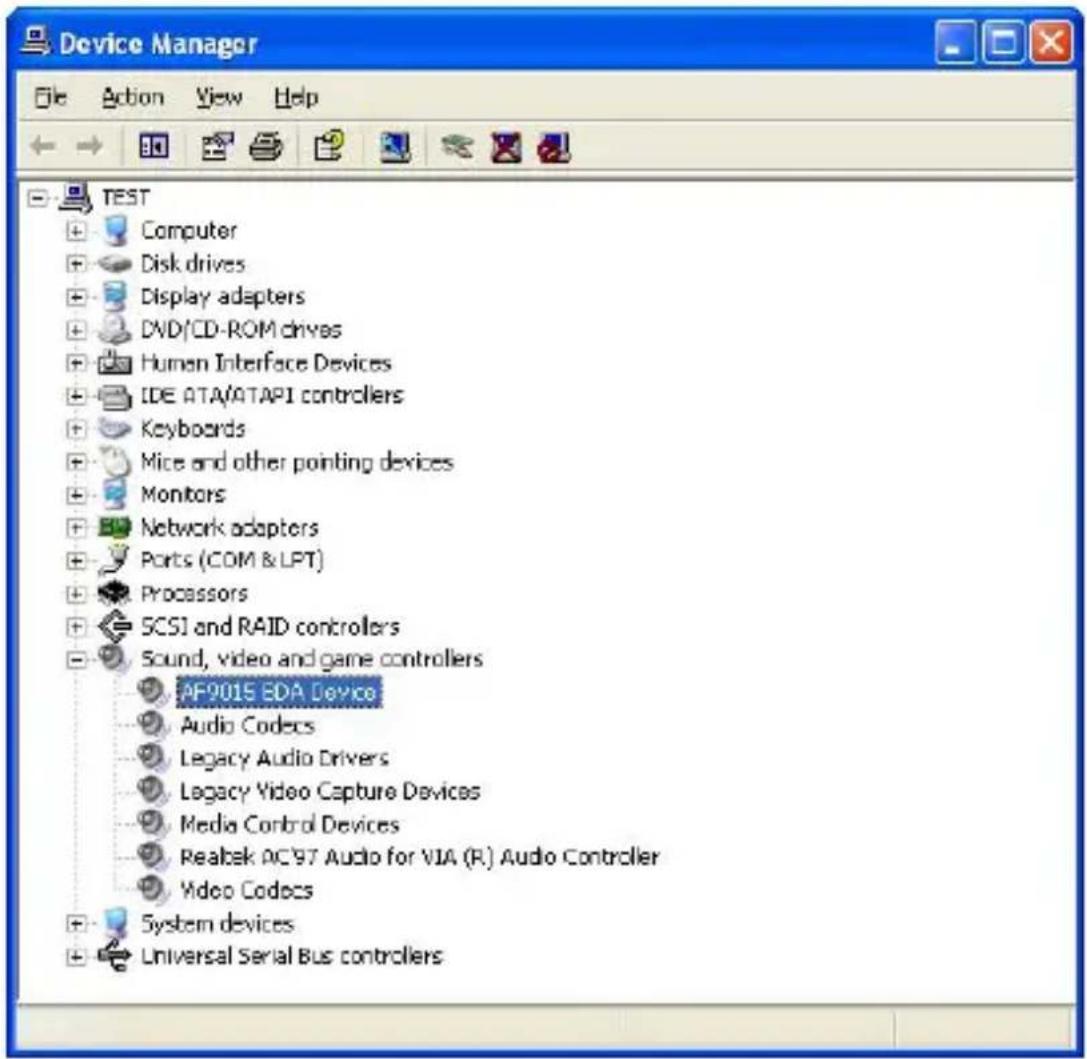Select the DVD/CD-ROM drives label

pyautogui.click(x=241, y=329)
